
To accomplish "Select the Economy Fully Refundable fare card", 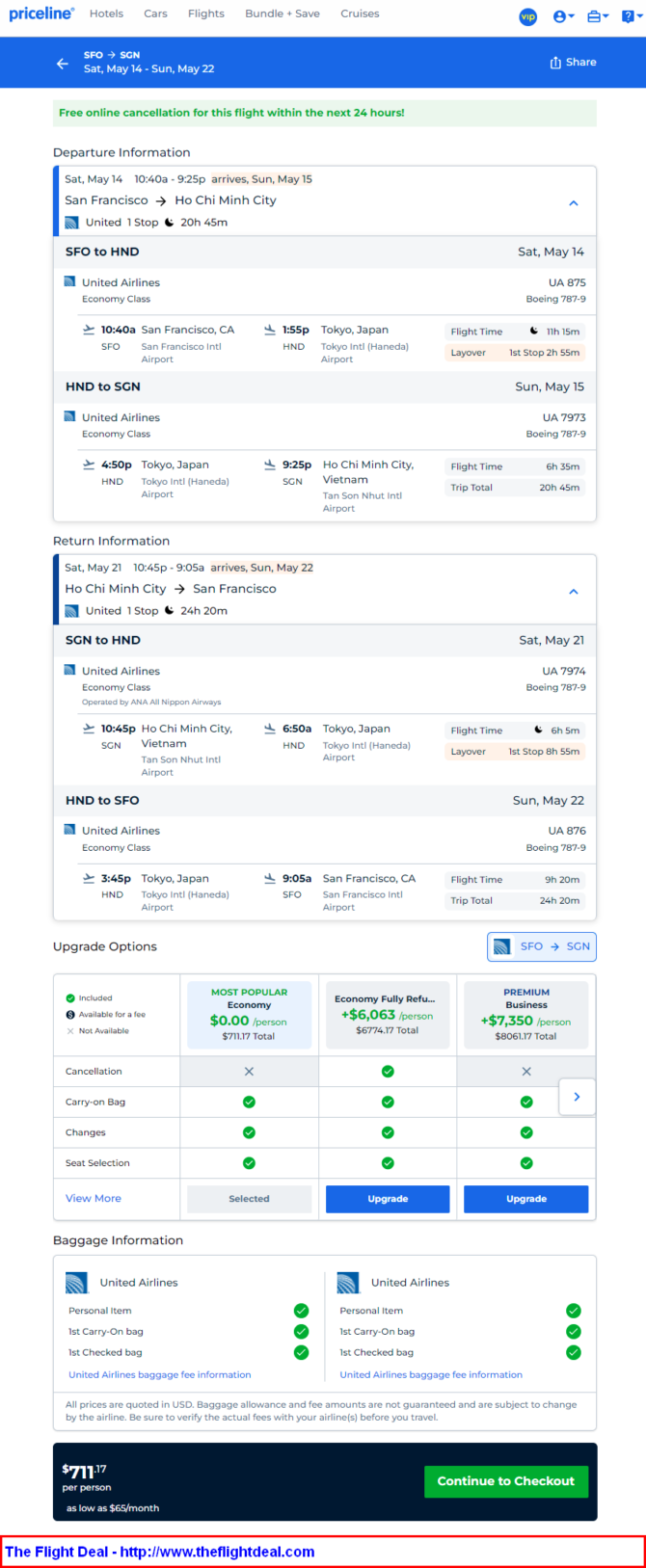I will click(x=388, y=1016).
